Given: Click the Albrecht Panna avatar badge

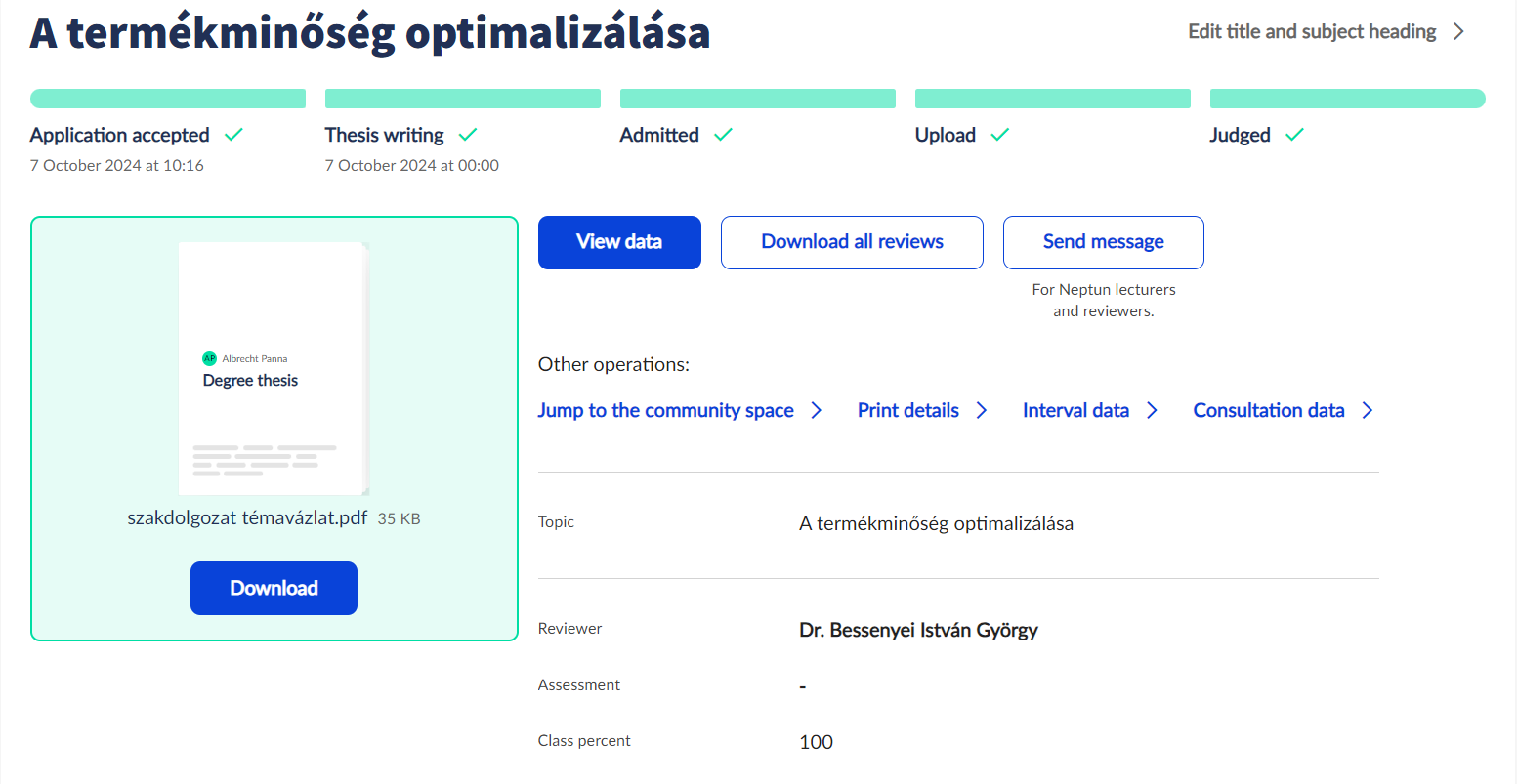Looking at the screenshot, I should click(x=209, y=358).
